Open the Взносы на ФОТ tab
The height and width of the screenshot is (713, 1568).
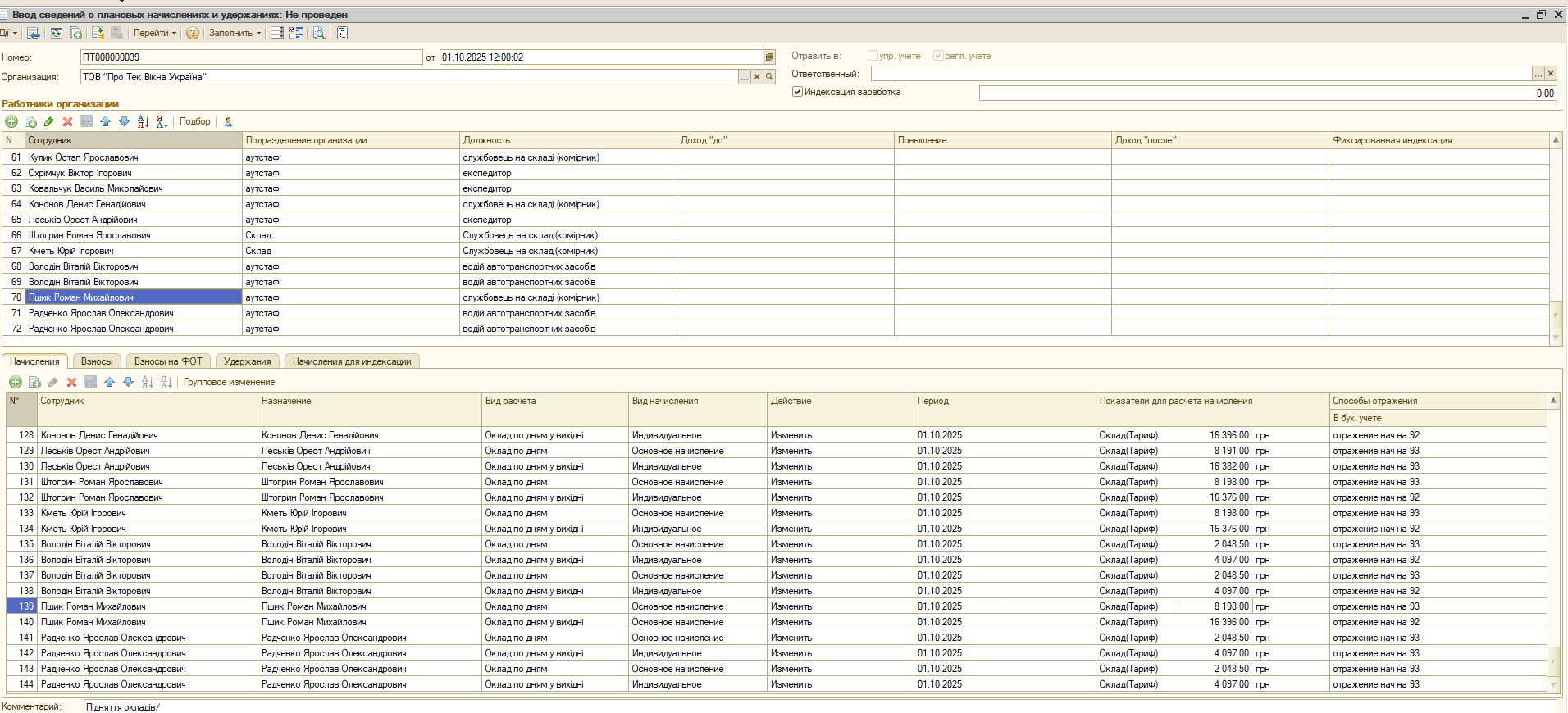click(x=168, y=361)
